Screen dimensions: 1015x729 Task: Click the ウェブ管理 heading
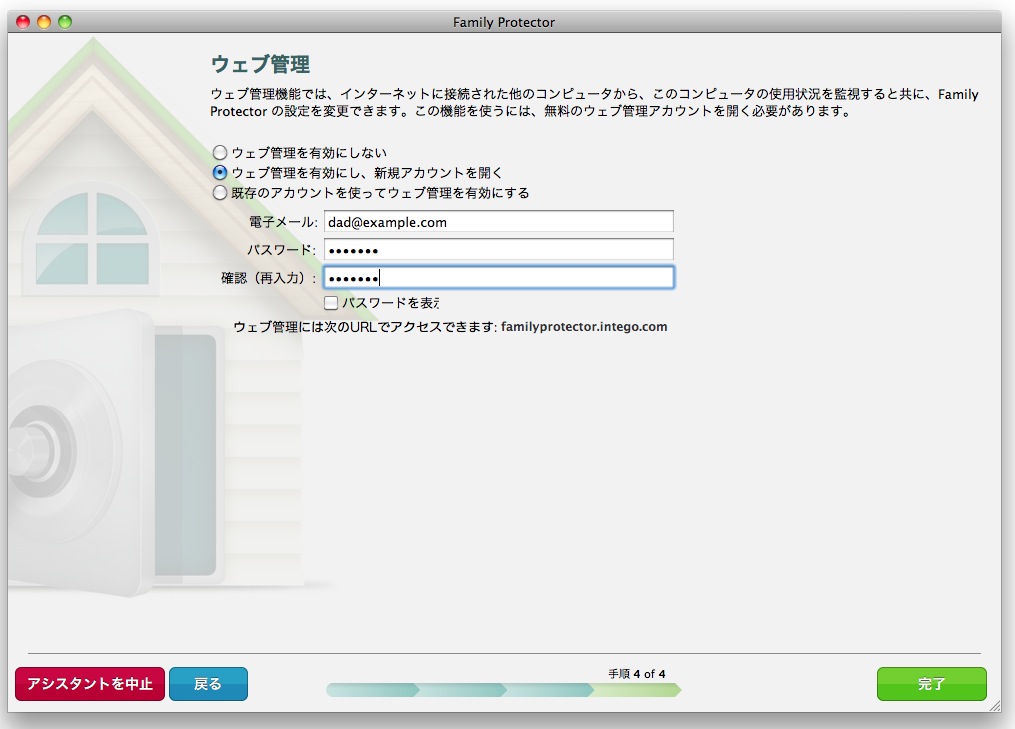point(260,64)
